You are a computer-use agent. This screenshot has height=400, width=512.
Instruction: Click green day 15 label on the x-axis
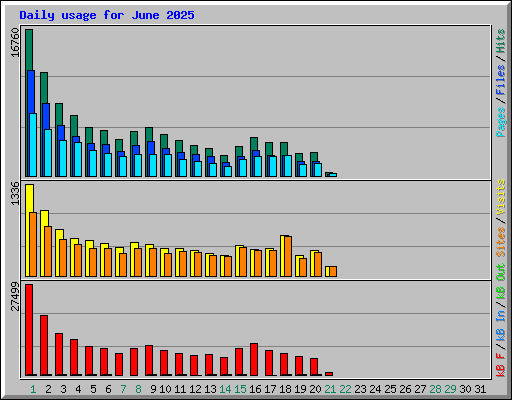pyautogui.click(x=240, y=389)
